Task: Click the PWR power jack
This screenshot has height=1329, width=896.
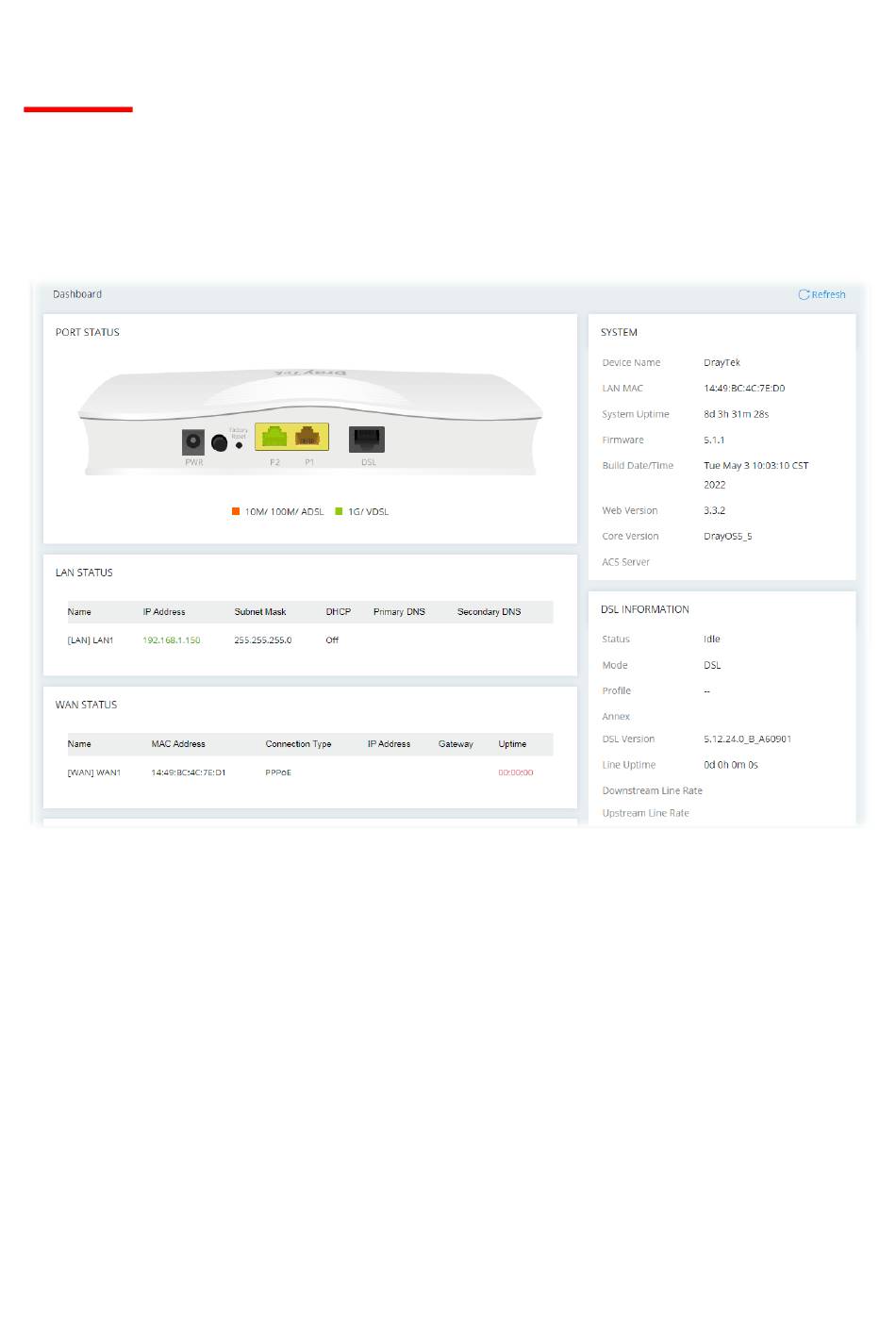Action: 193,441
